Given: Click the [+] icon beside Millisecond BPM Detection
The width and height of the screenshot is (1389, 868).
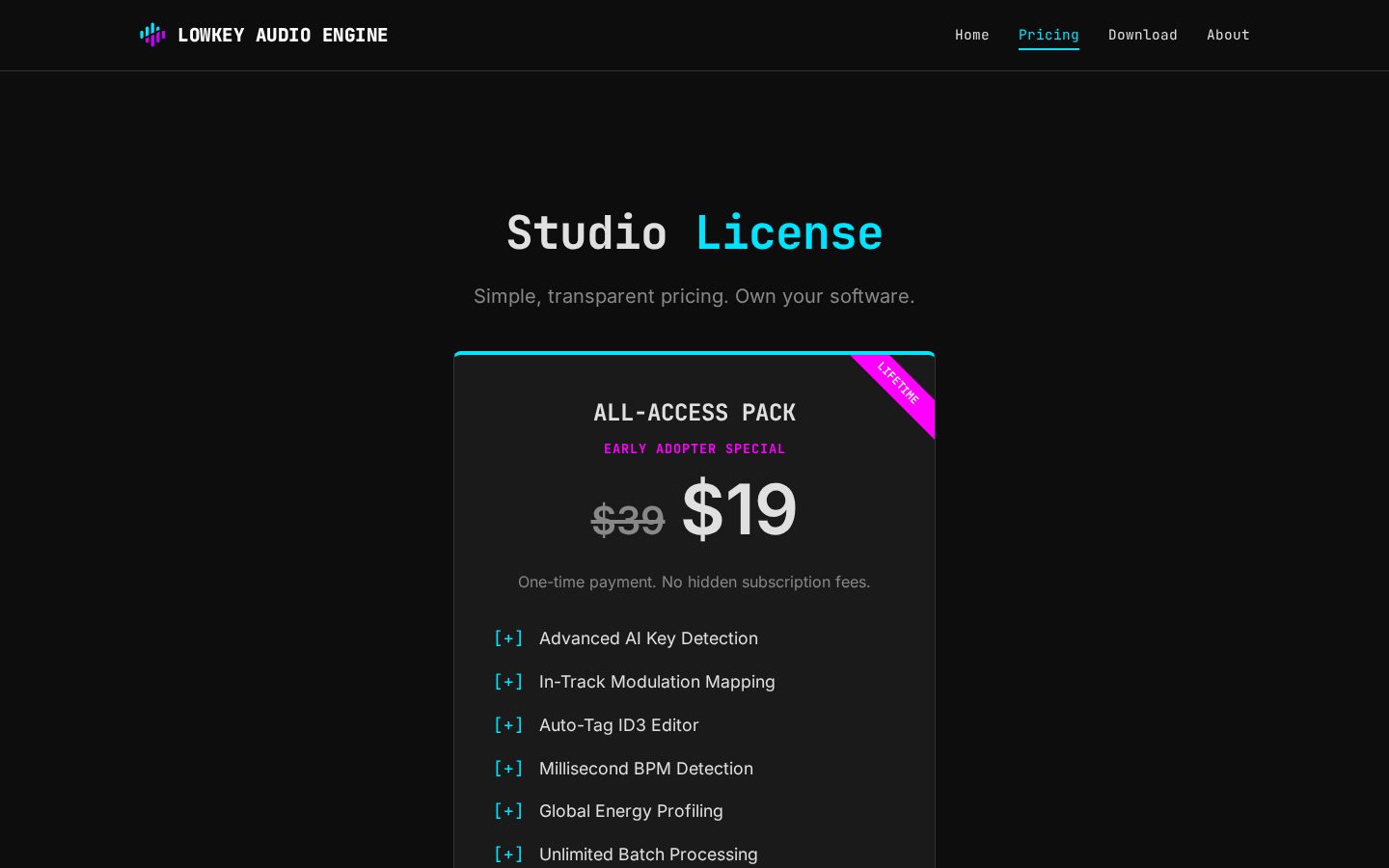Looking at the screenshot, I should click(508, 769).
